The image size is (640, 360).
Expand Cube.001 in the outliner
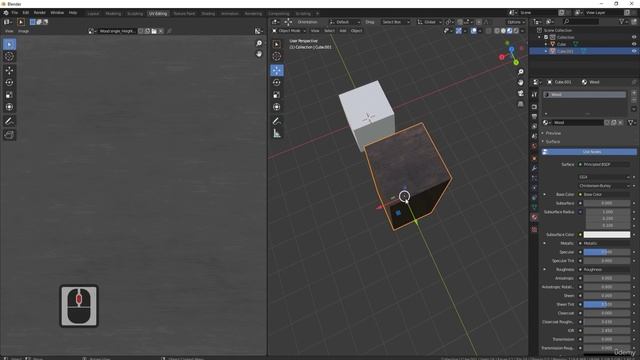point(546,51)
